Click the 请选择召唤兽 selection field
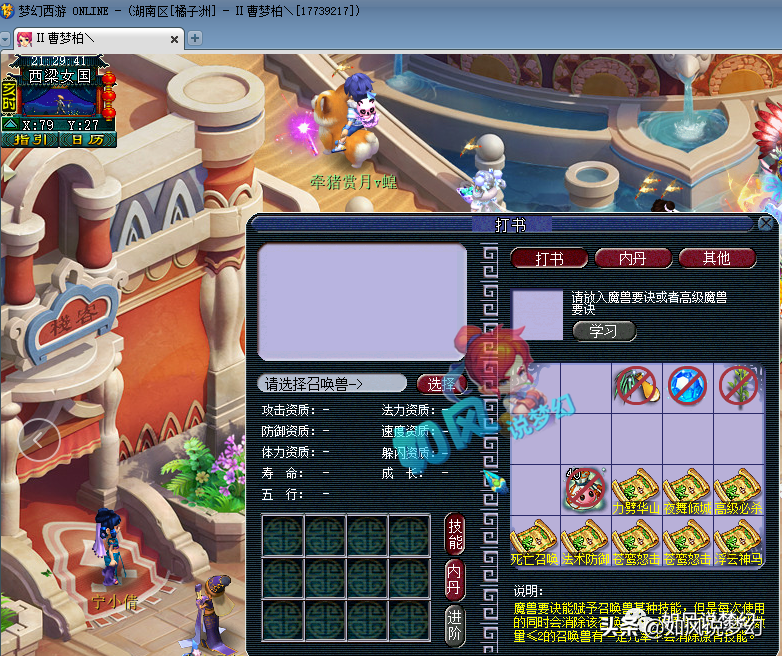782x656 pixels. (332, 384)
